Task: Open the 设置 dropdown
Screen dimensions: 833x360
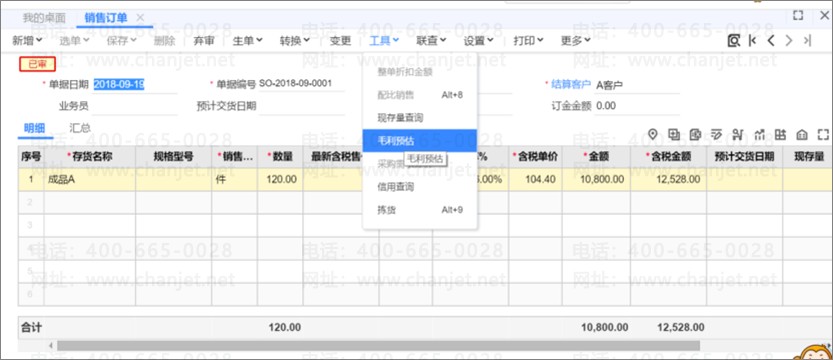Action: tap(478, 40)
